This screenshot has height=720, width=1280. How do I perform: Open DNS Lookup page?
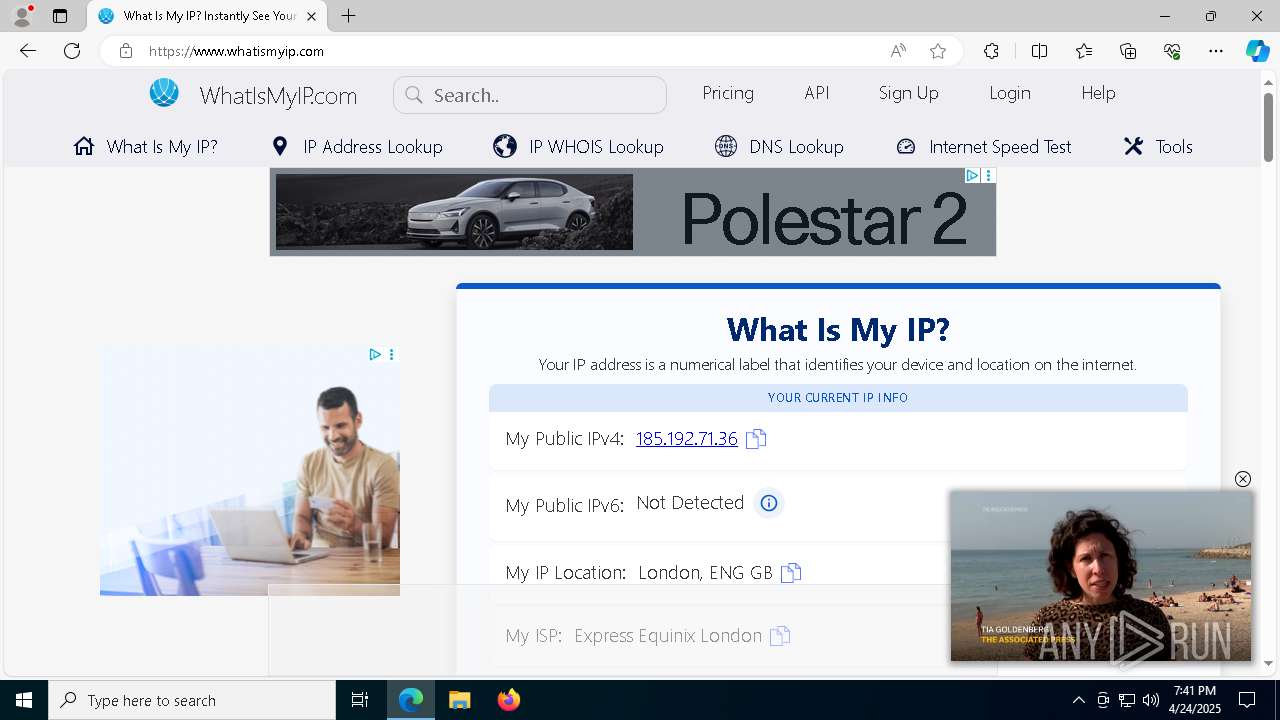coord(779,146)
